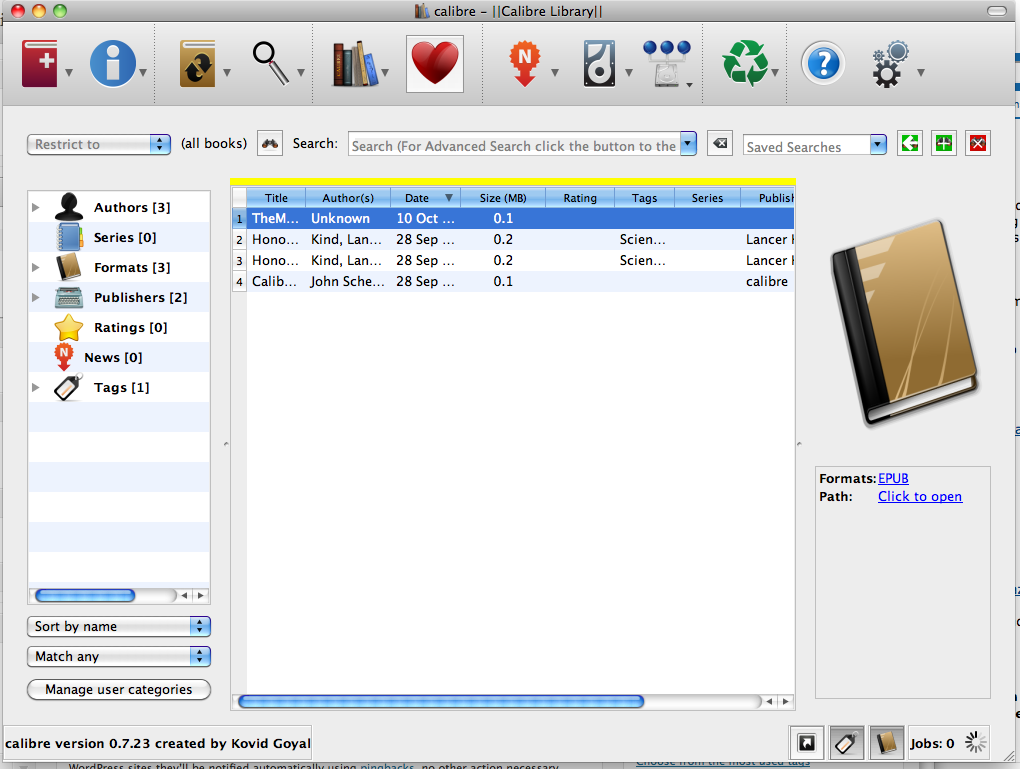Toggle the Book Details button in status bar
This screenshot has width=1020, height=769.
(887, 742)
